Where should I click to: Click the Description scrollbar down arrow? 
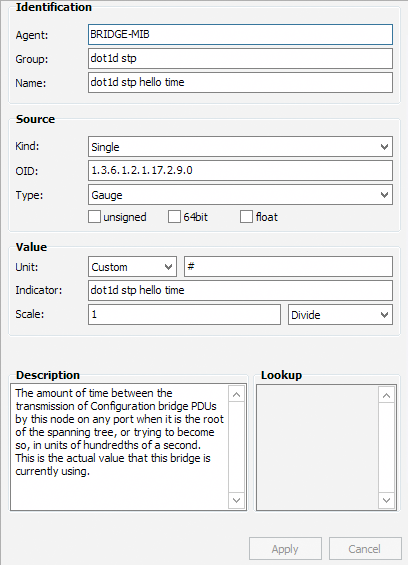pos(236,500)
